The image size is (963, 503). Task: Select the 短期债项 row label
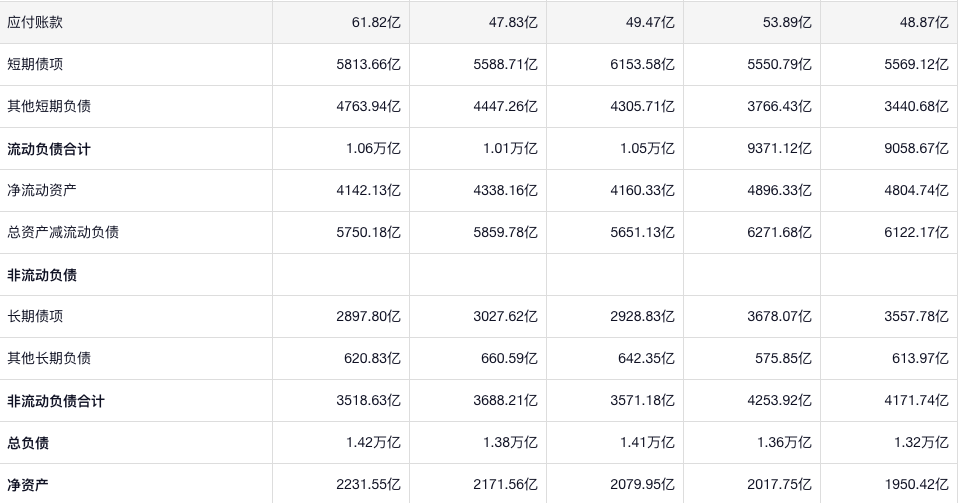point(35,64)
